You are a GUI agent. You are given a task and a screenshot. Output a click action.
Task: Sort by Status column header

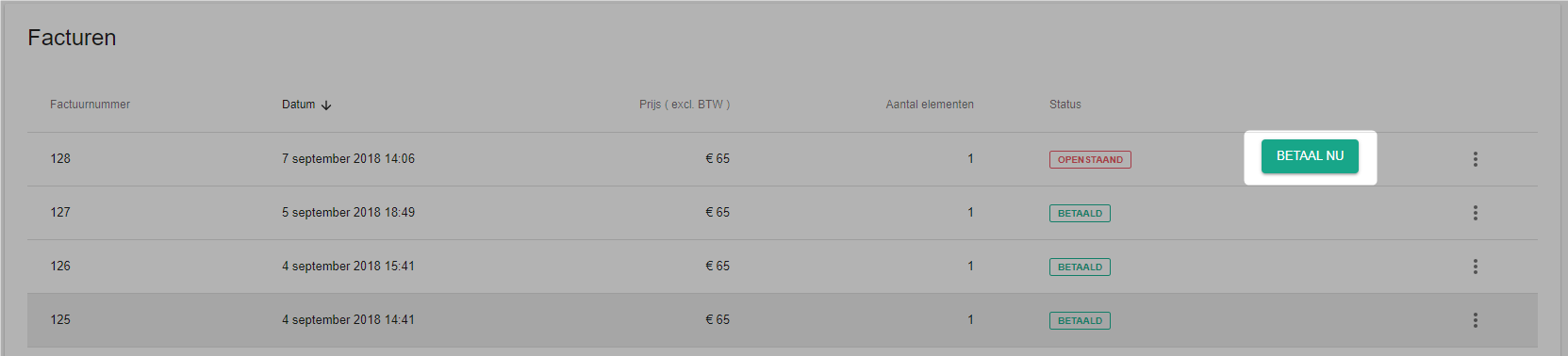1065,105
